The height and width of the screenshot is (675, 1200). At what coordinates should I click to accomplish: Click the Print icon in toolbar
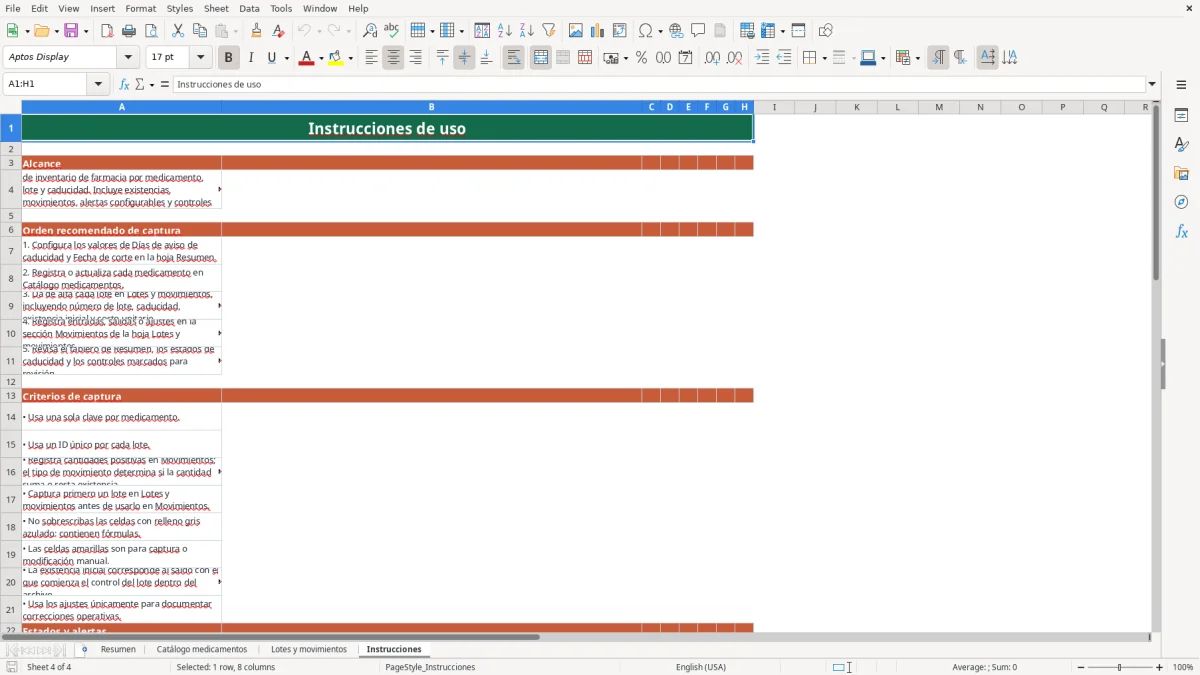click(129, 31)
